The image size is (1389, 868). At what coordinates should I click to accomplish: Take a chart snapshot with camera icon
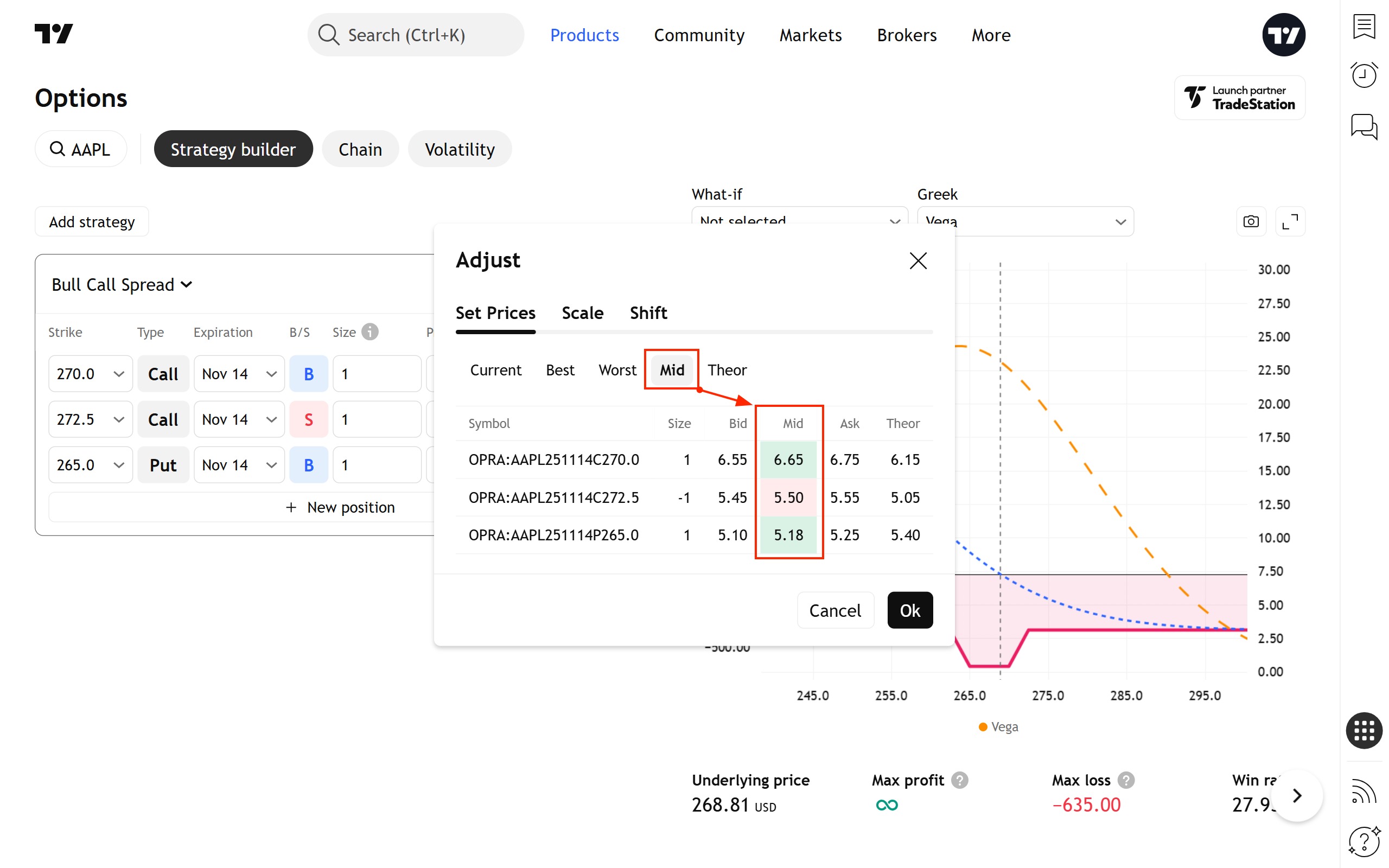(x=1251, y=221)
